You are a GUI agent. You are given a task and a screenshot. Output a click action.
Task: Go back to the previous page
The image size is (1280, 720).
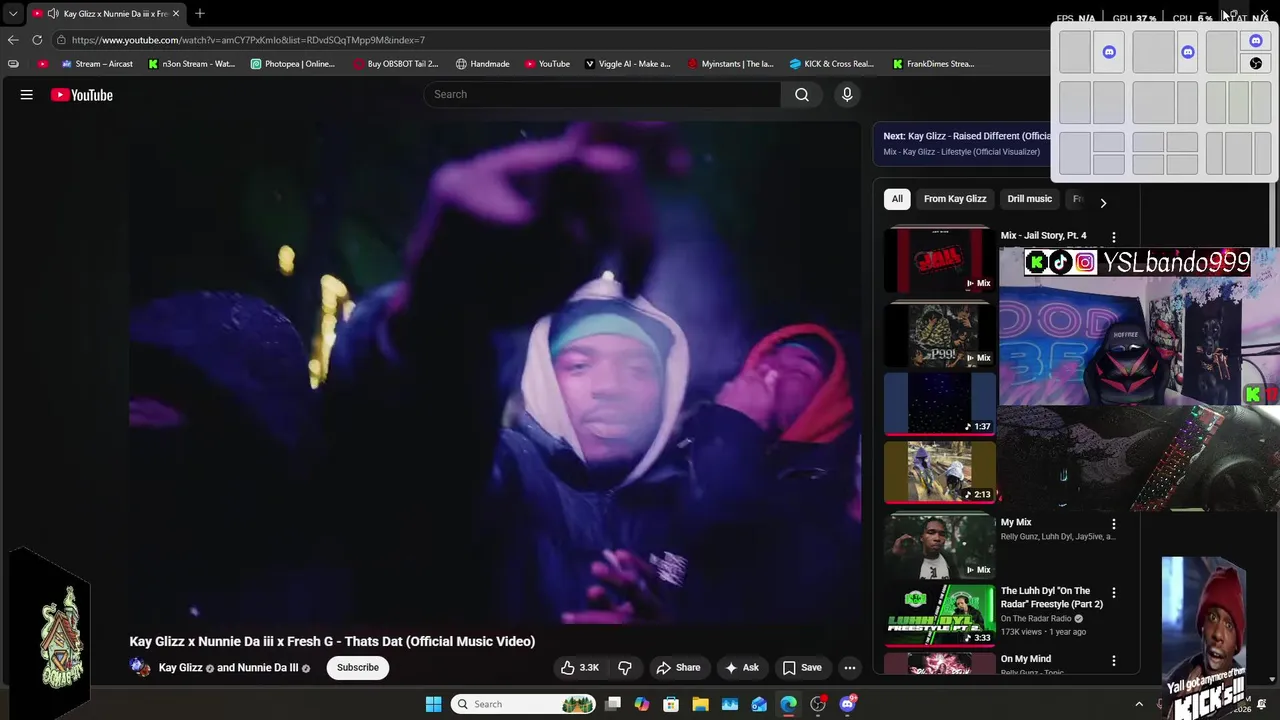coord(13,40)
